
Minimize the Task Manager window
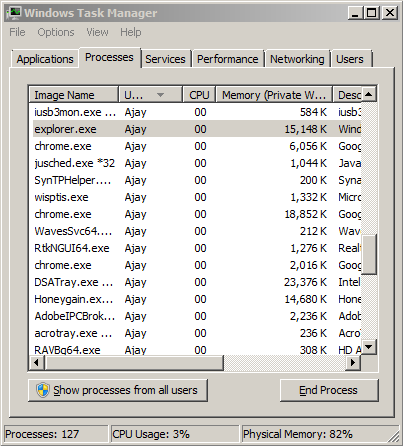pyautogui.click(x=355, y=13)
